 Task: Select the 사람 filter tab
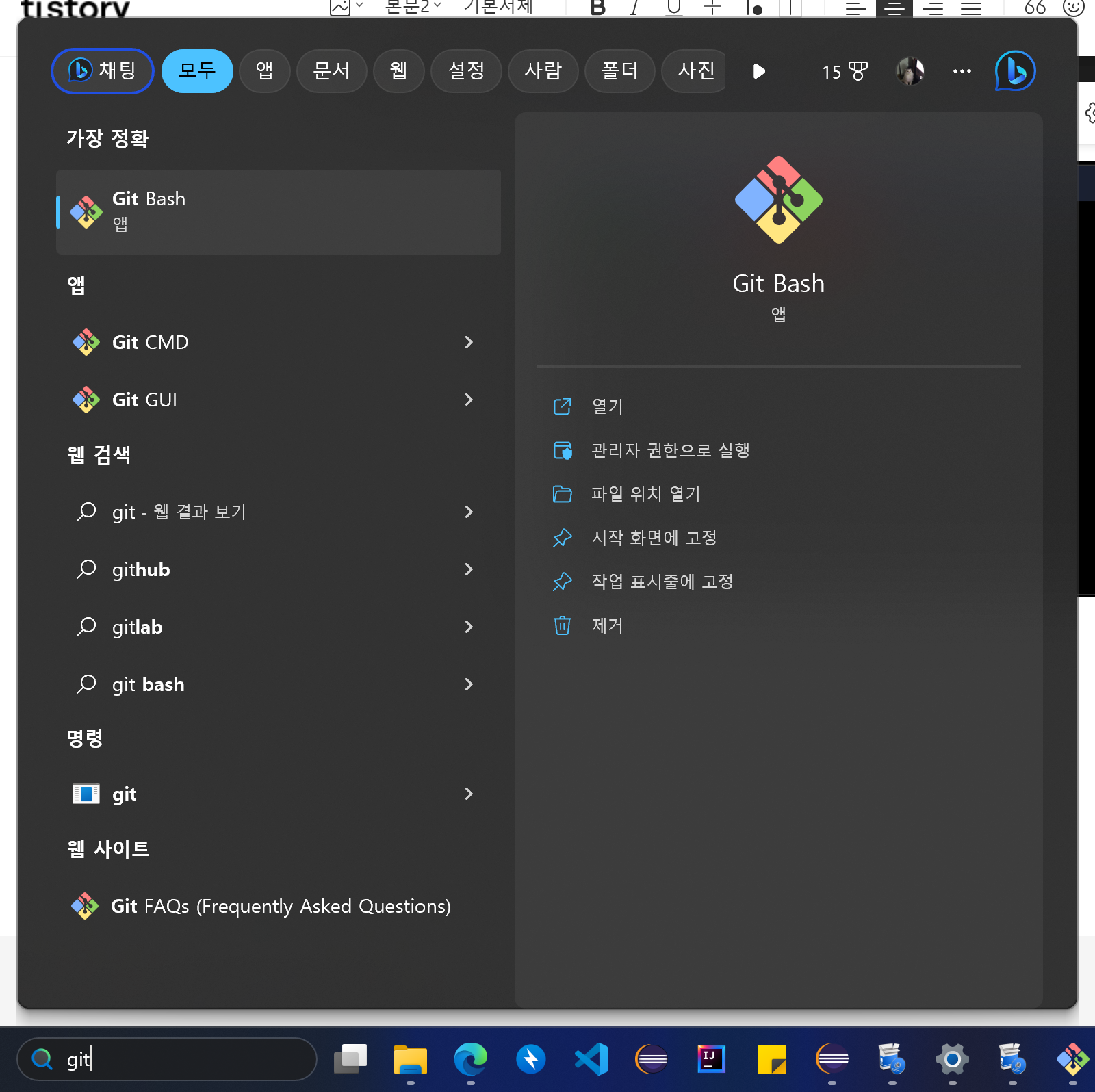(543, 71)
